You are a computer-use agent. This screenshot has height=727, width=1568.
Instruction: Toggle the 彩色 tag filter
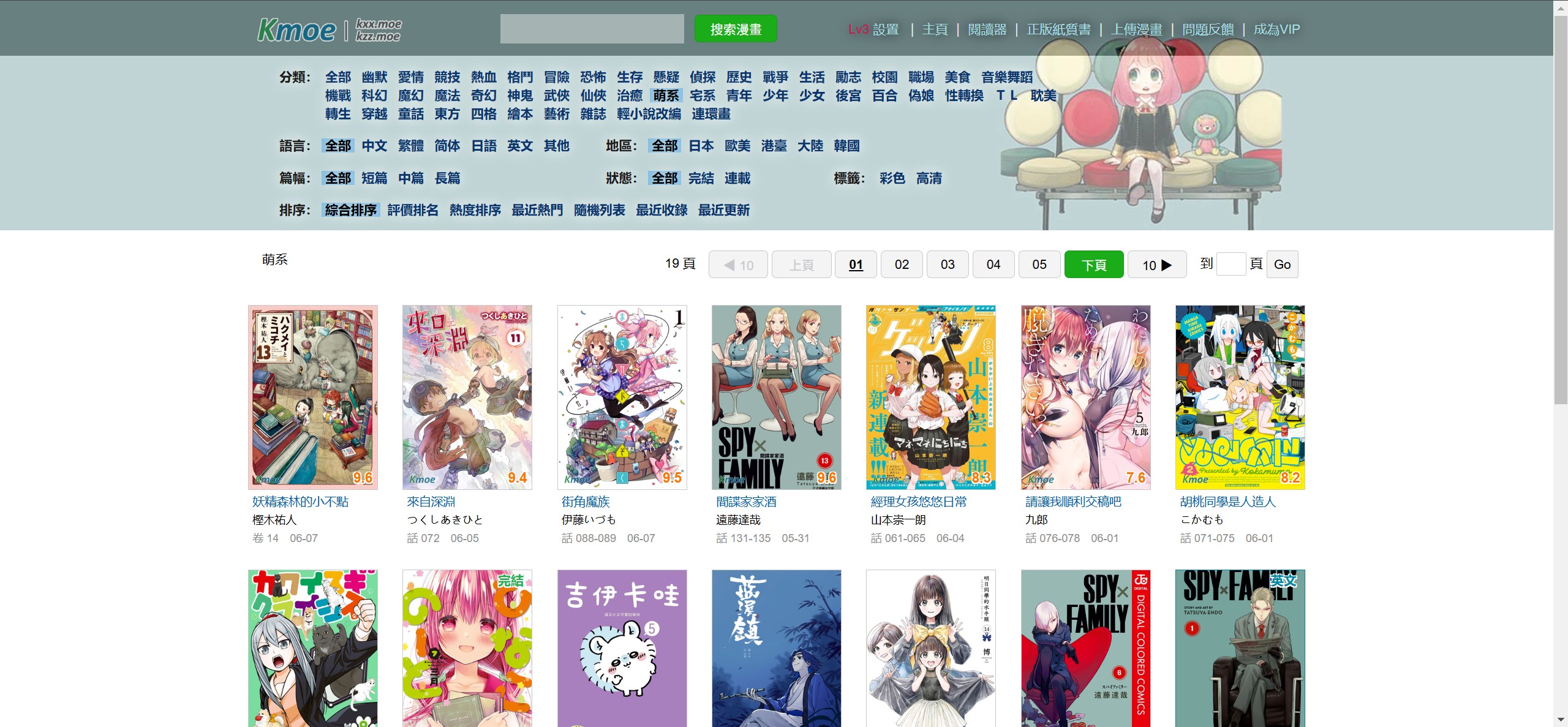click(x=892, y=178)
